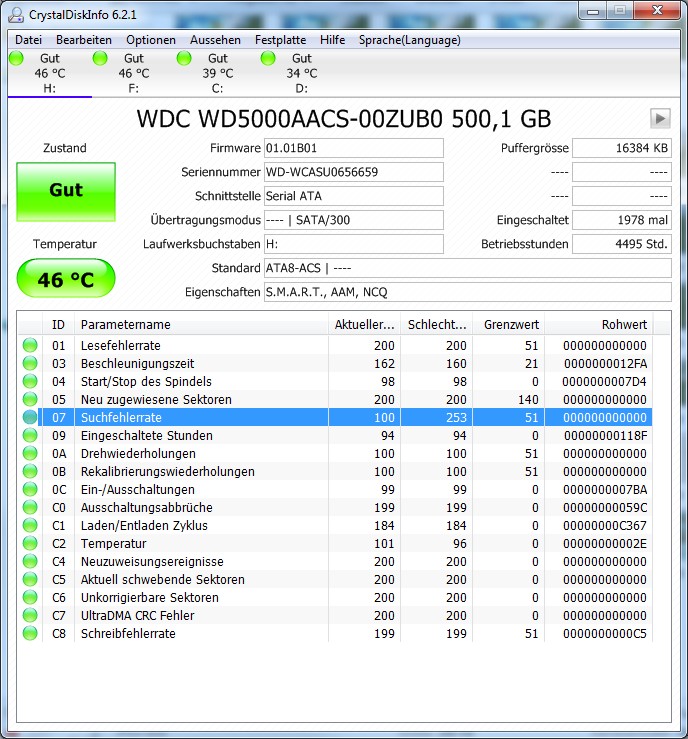Open the Hilfe menu

coord(332,40)
